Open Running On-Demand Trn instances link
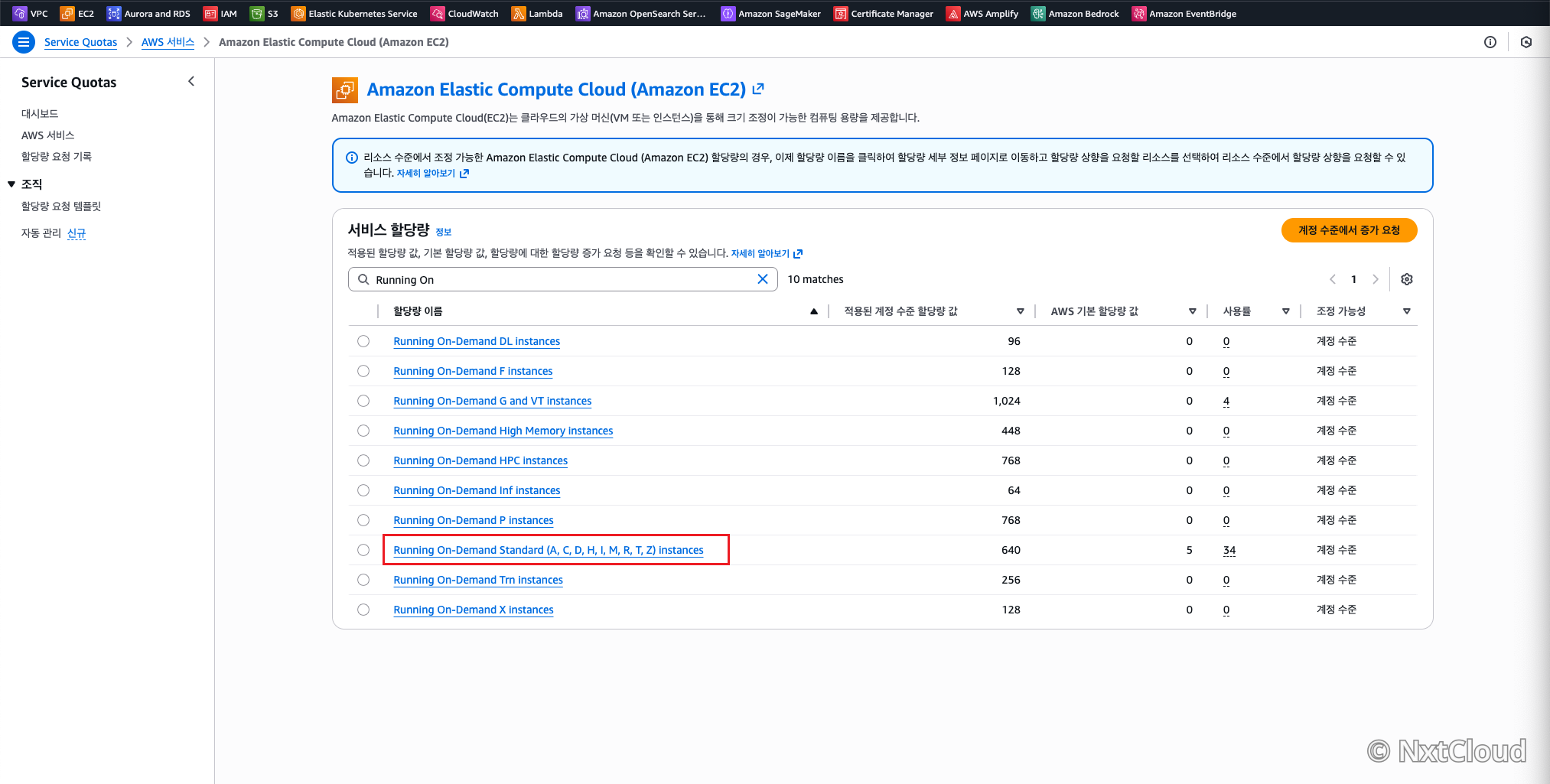 (478, 580)
